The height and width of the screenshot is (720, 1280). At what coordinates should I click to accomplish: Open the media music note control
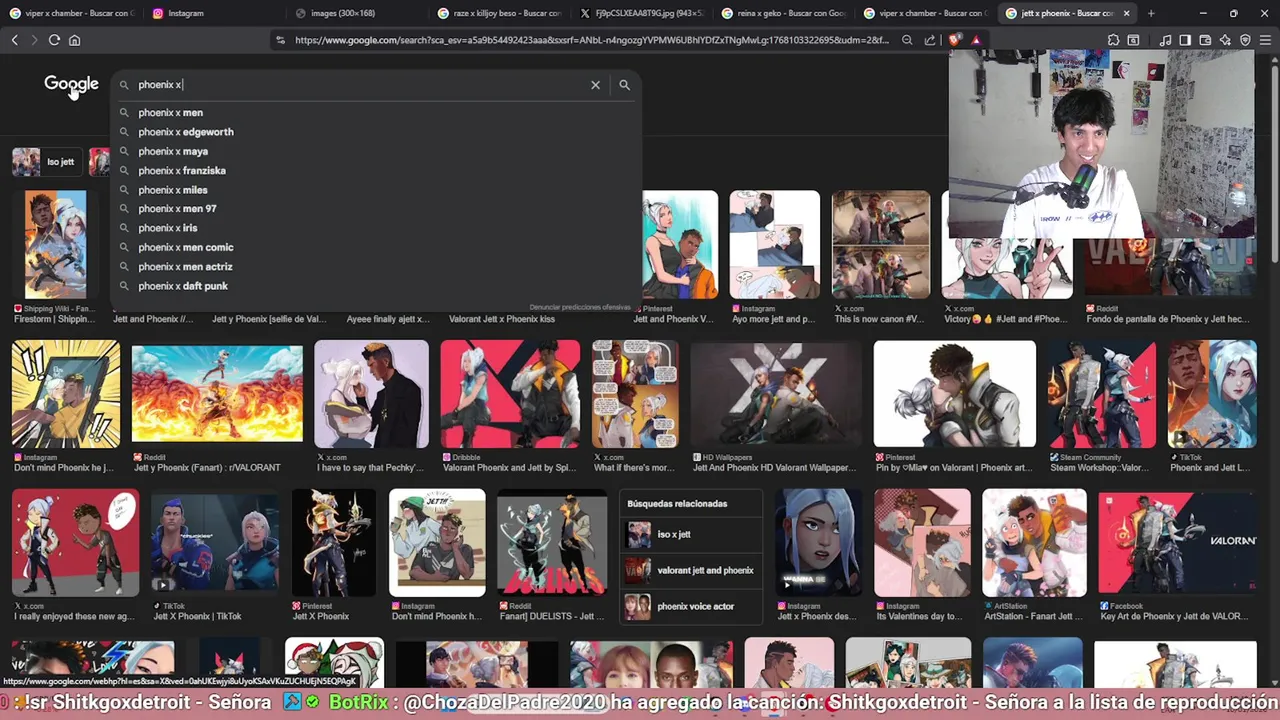point(1165,40)
